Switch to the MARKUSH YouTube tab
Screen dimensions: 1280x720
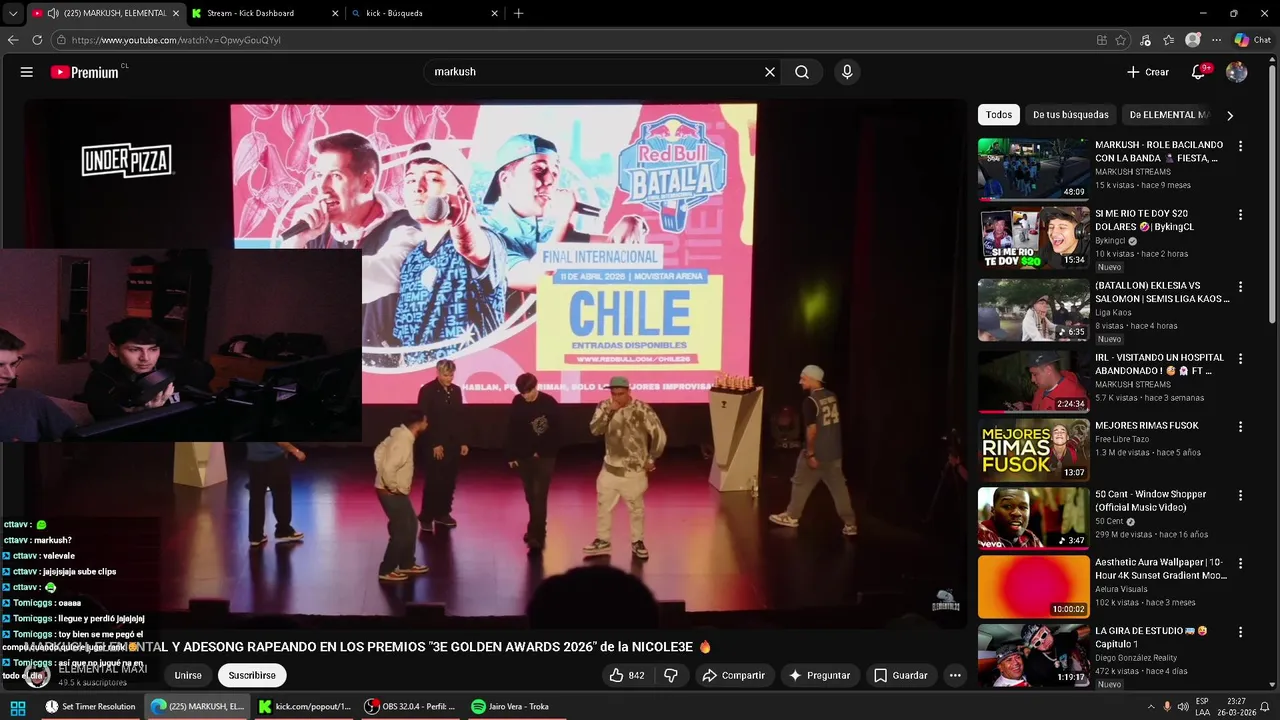pos(105,13)
